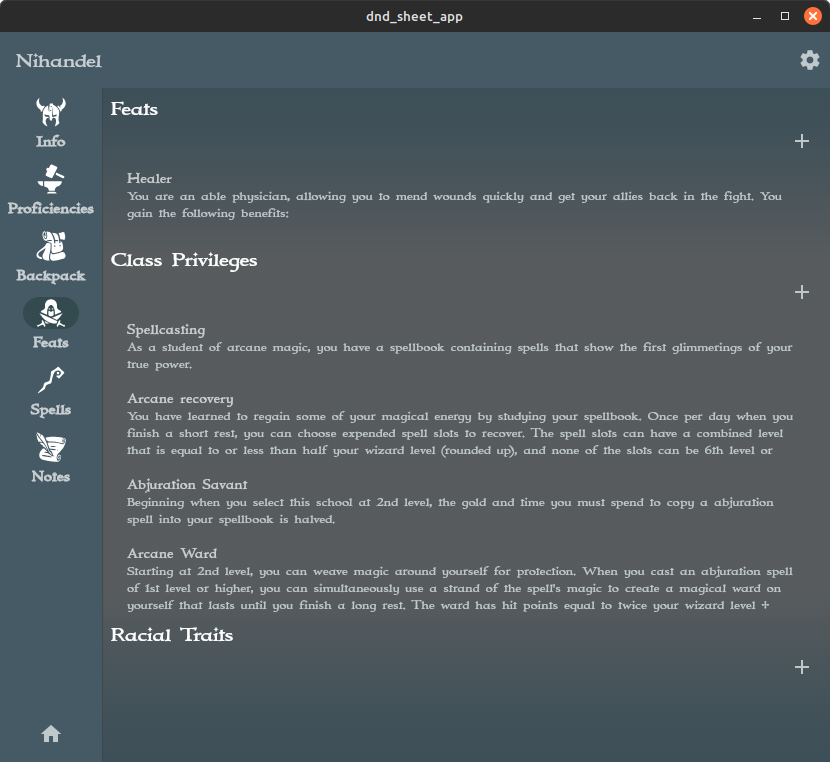
Task: Select the Feats sidebar icon
Action: [x=50, y=322]
